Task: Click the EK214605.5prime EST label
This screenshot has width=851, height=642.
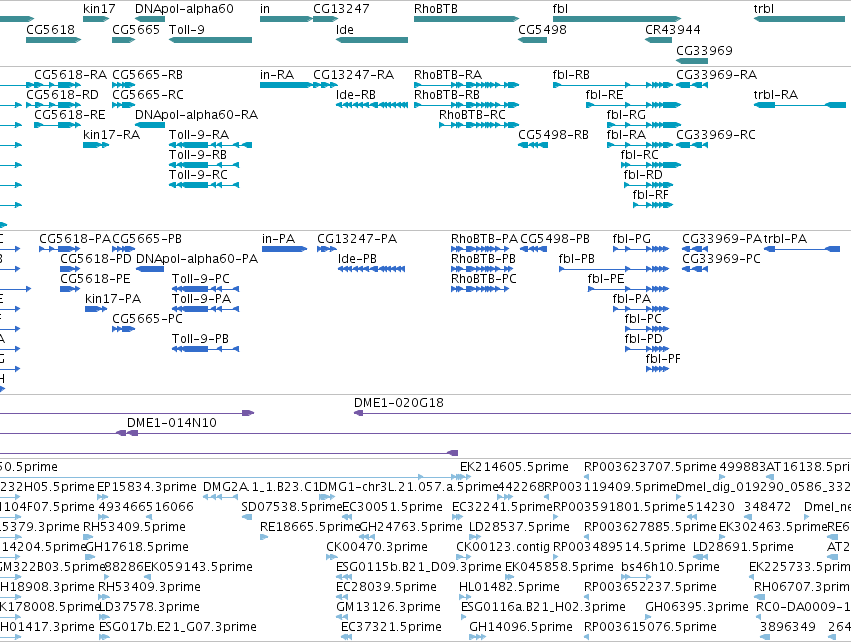Action: [515, 467]
